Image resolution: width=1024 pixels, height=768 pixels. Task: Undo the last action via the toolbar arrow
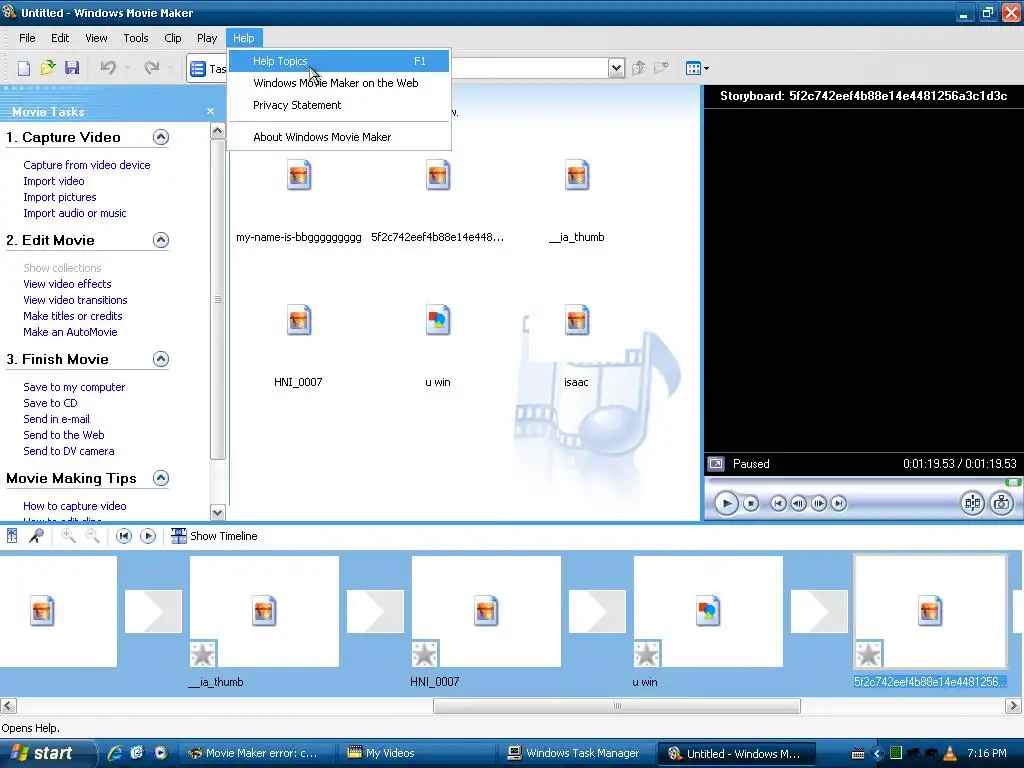pos(108,68)
